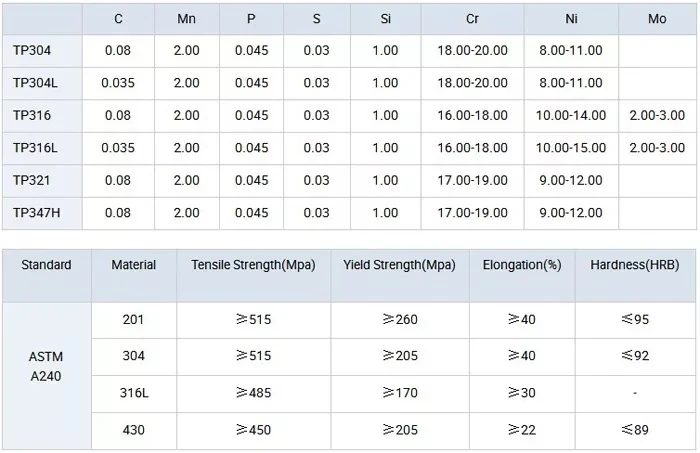700x453 pixels.
Task: Select the ≥22 elongation value
Action: click(521, 430)
